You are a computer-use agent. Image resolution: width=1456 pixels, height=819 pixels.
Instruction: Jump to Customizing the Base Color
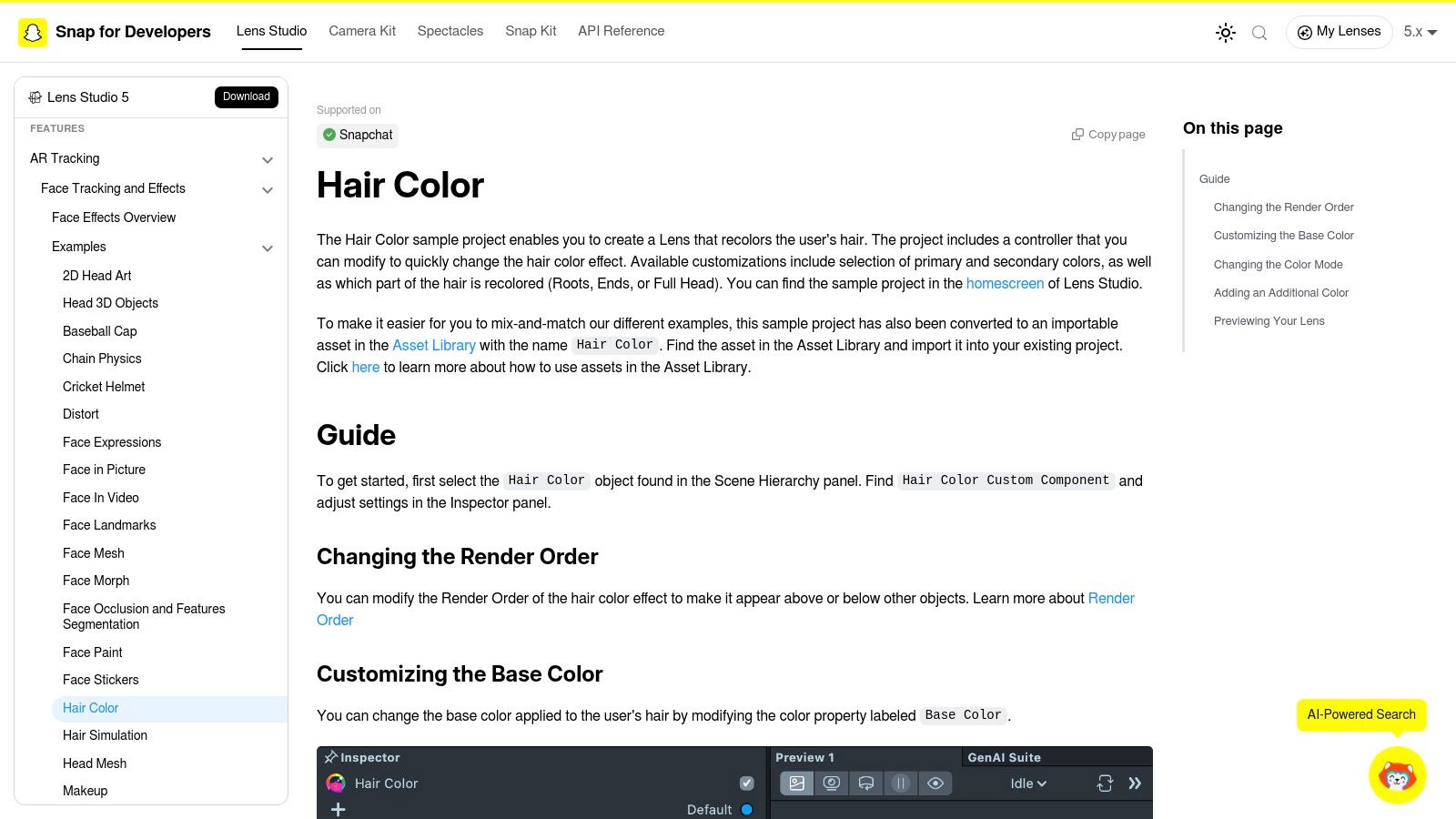(x=1283, y=236)
